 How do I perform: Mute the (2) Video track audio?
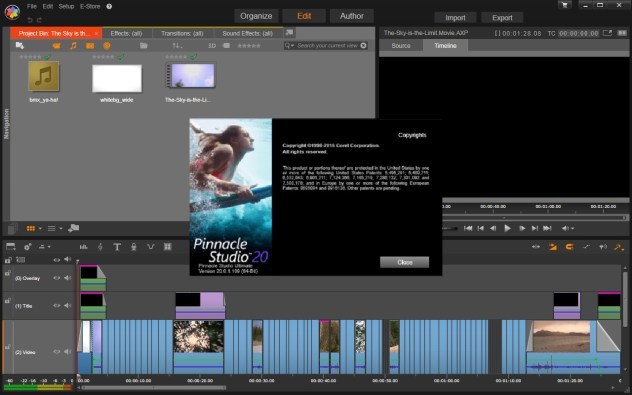point(67,351)
